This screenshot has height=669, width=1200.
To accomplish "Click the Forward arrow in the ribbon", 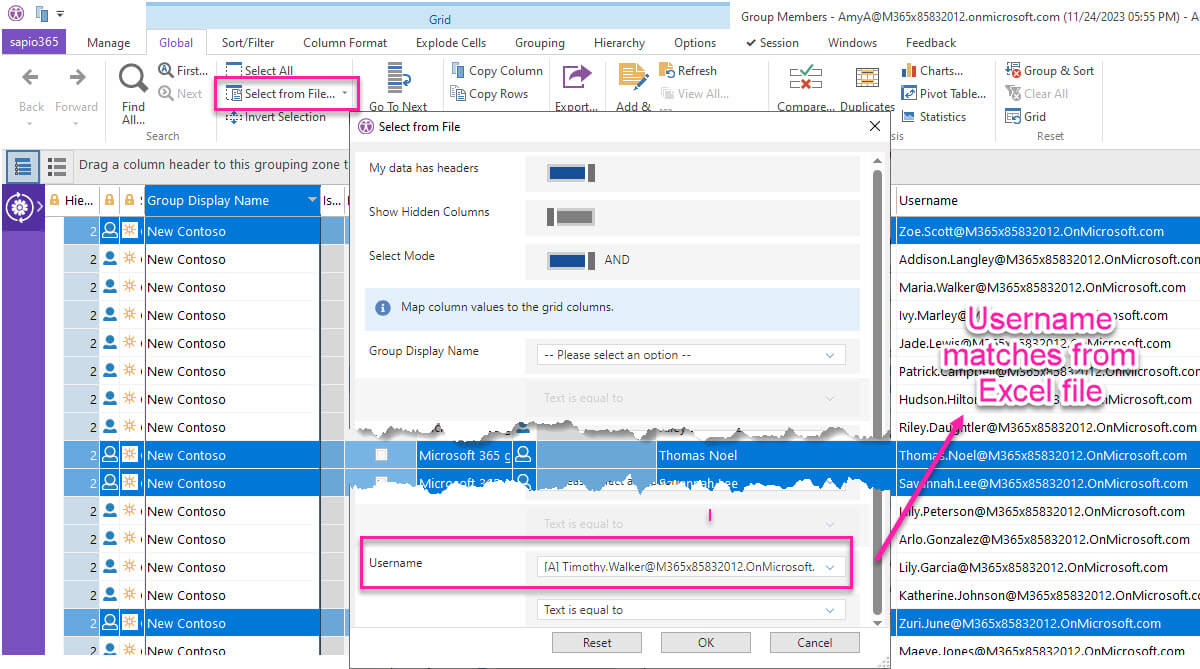I will [77, 78].
